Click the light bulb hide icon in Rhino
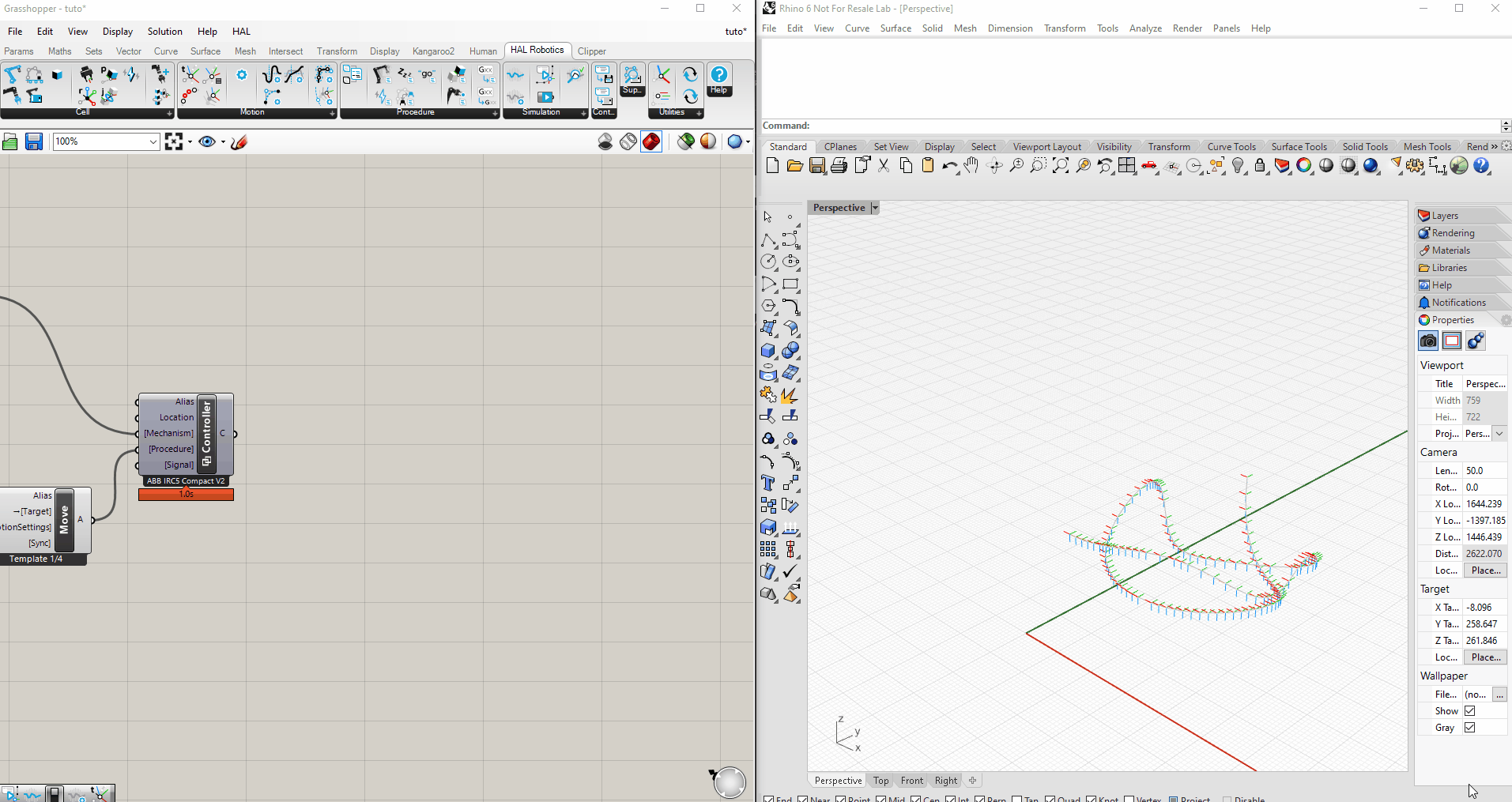This screenshot has width=1512, height=802. 1239,165
